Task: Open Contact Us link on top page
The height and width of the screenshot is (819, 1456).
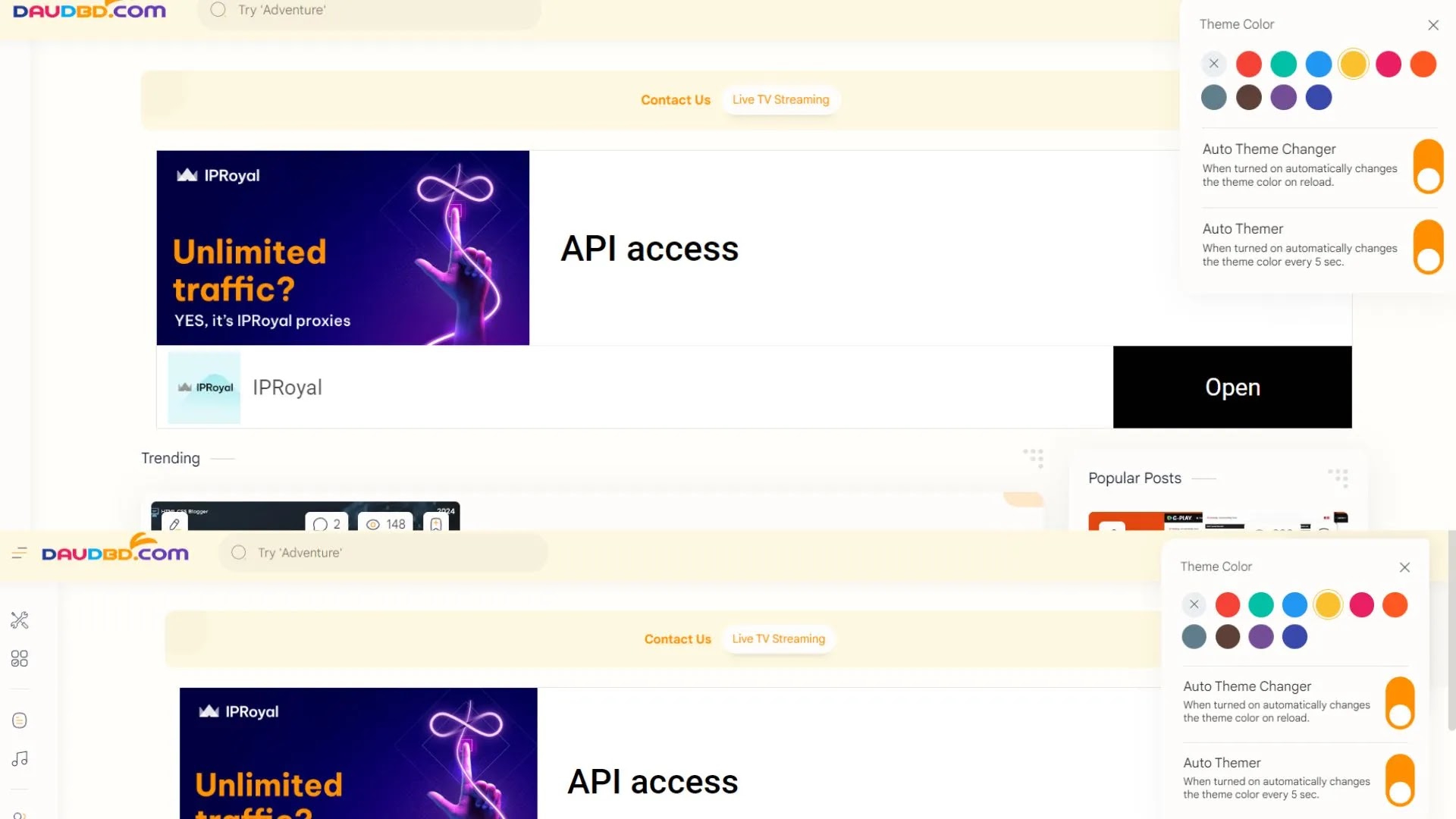Action: point(676,100)
